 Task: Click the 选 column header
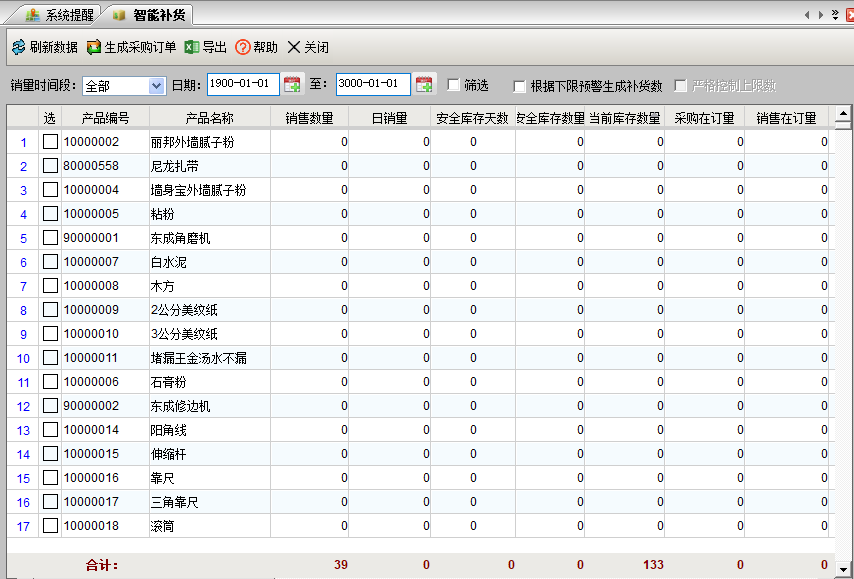(50, 118)
